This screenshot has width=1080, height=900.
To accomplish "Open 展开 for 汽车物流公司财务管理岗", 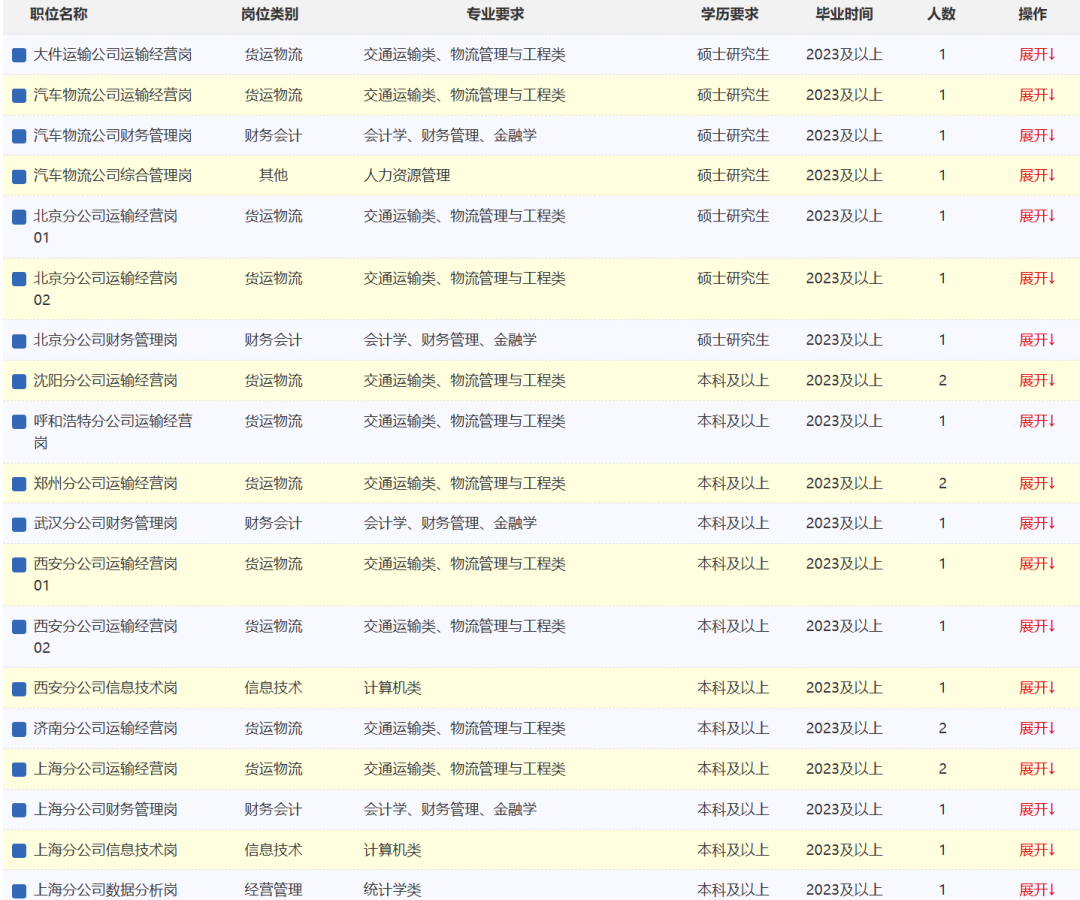I will (1037, 136).
